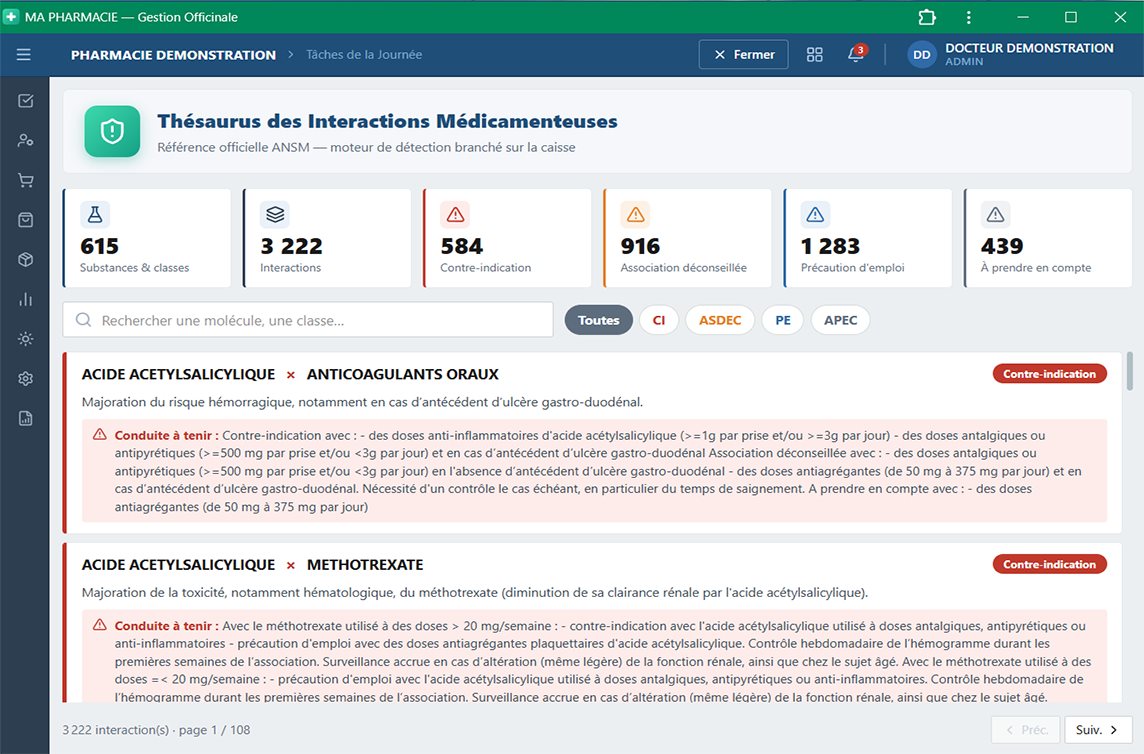Viewport: 1144px width, 754px height.
Task: Open the 3 222 Interactions card
Action: coord(327,238)
